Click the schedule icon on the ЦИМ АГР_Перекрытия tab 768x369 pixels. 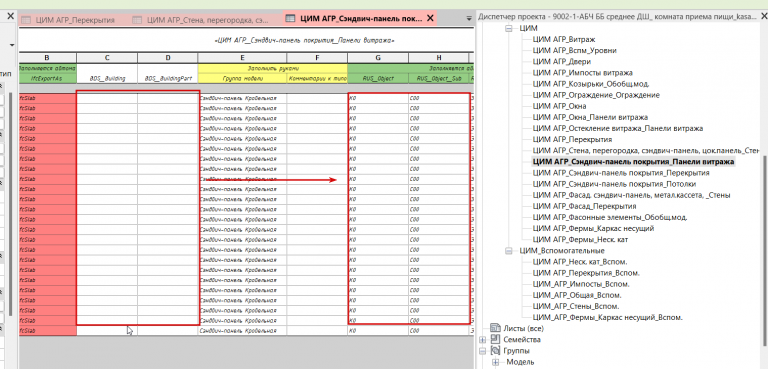pyautogui.click(x=26, y=20)
